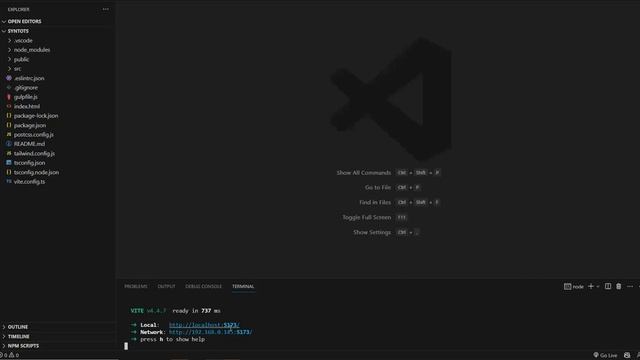
Task: Open tailwind.config.js file
Action: coord(34,153)
